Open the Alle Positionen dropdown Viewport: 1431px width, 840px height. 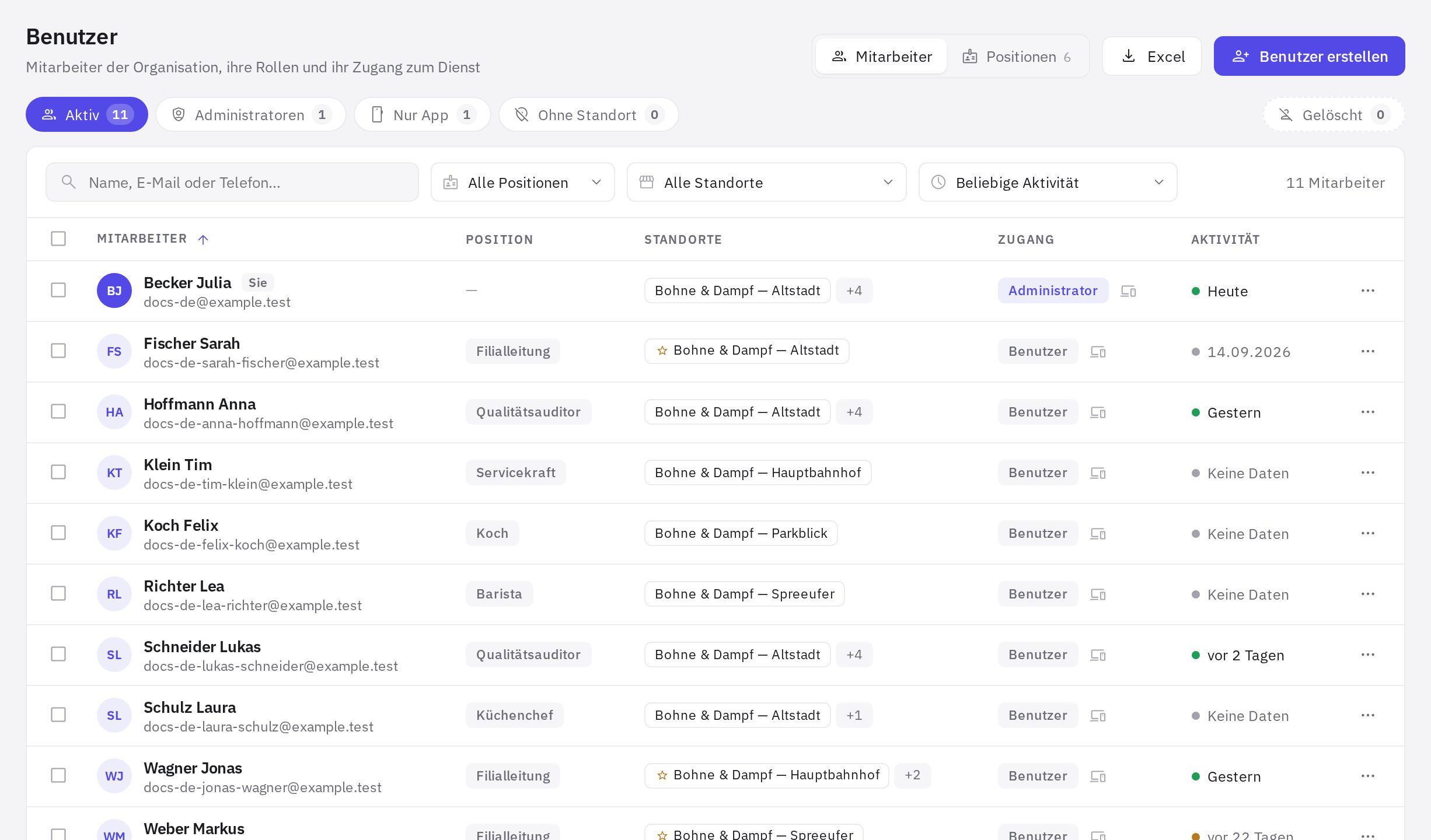click(x=522, y=183)
